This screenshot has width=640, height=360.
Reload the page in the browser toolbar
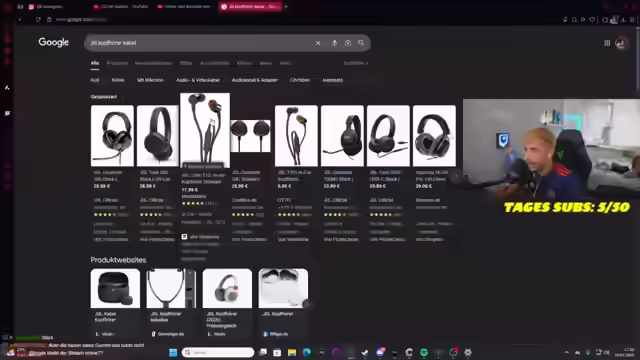[x=38, y=20]
